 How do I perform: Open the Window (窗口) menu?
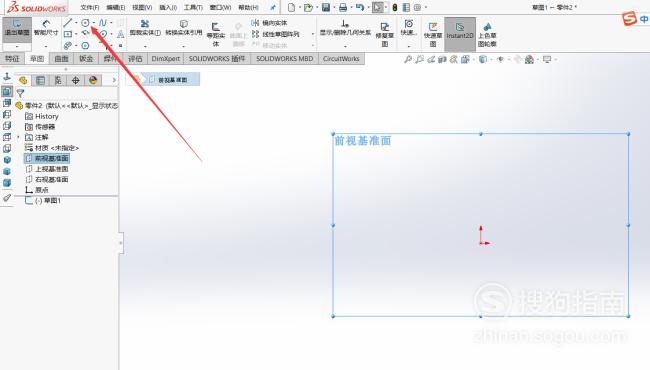pyautogui.click(x=220, y=7)
